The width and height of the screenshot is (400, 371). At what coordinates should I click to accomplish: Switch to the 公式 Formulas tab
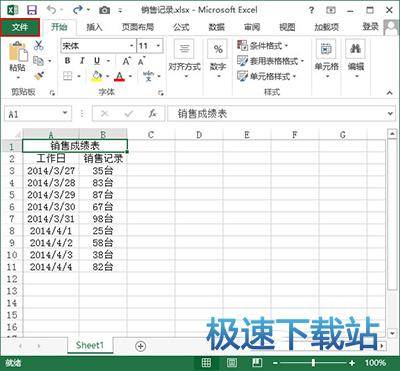[x=181, y=27]
